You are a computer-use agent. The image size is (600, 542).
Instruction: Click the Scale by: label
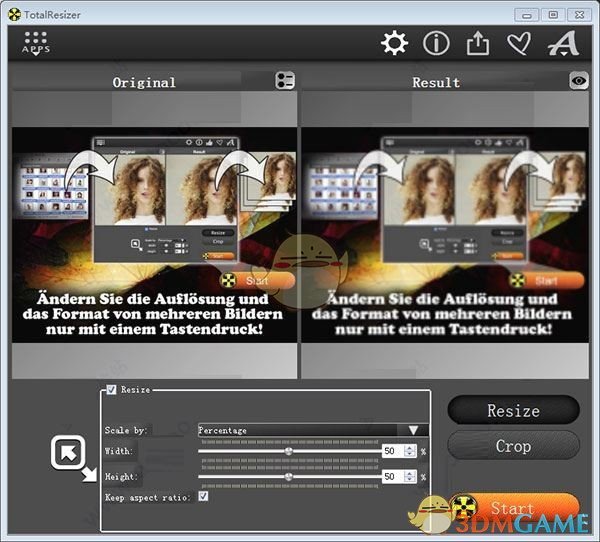point(126,430)
